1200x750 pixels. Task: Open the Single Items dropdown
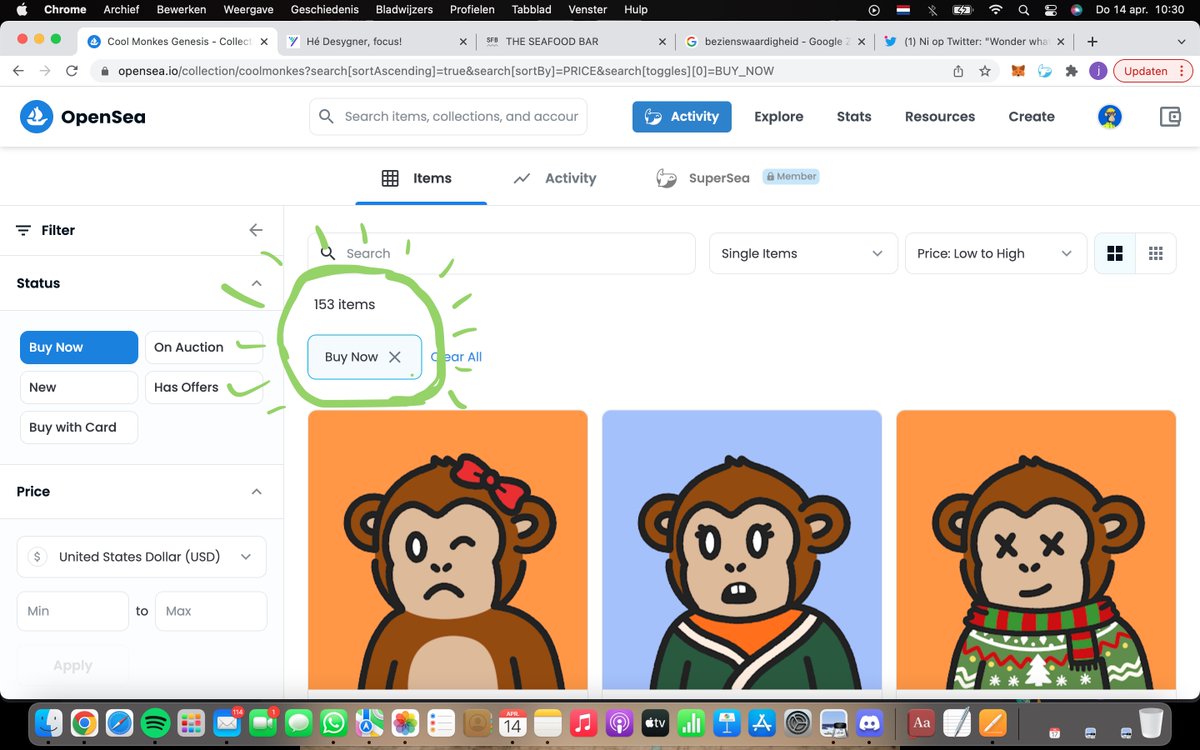click(x=803, y=253)
